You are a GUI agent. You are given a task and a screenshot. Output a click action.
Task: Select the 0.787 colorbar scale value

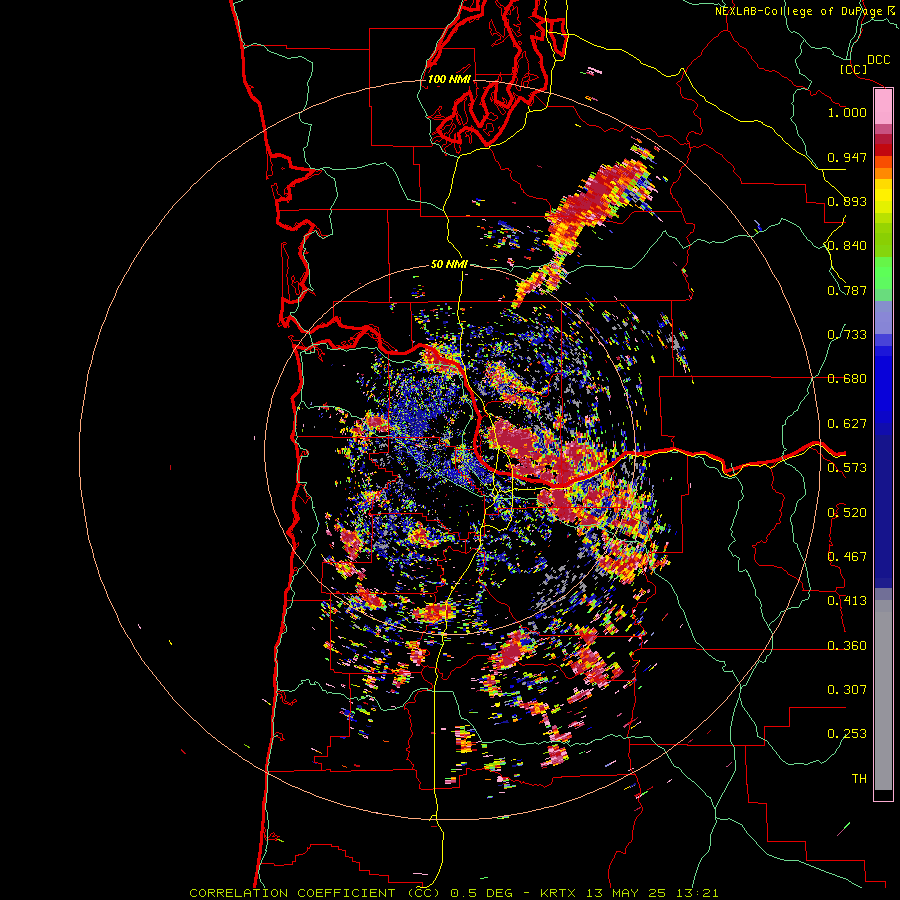coord(847,290)
